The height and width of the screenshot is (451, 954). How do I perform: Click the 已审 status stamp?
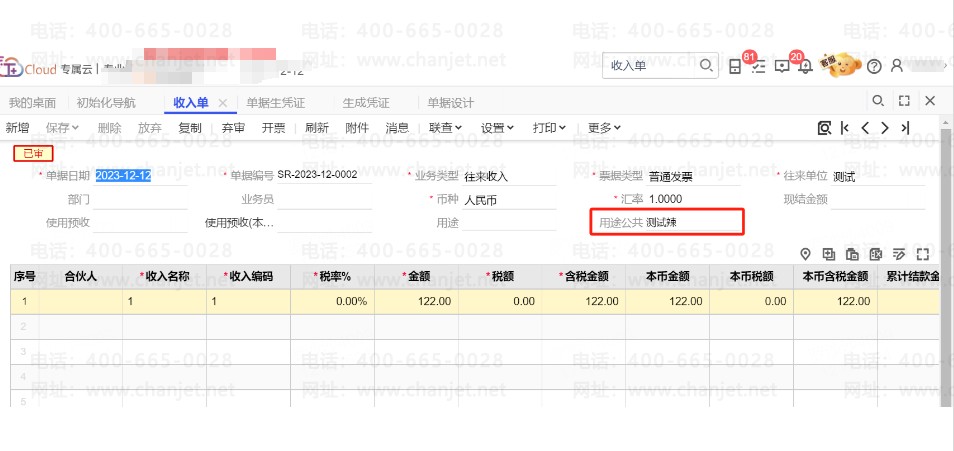click(33, 153)
